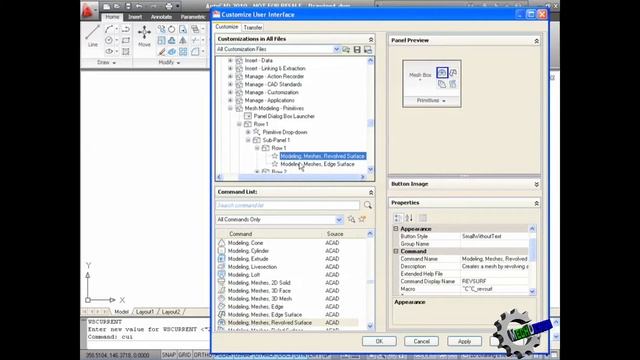Select Modeling, Meshes, Edge Surface tree item
This screenshot has width=640, height=360.
click(317, 164)
